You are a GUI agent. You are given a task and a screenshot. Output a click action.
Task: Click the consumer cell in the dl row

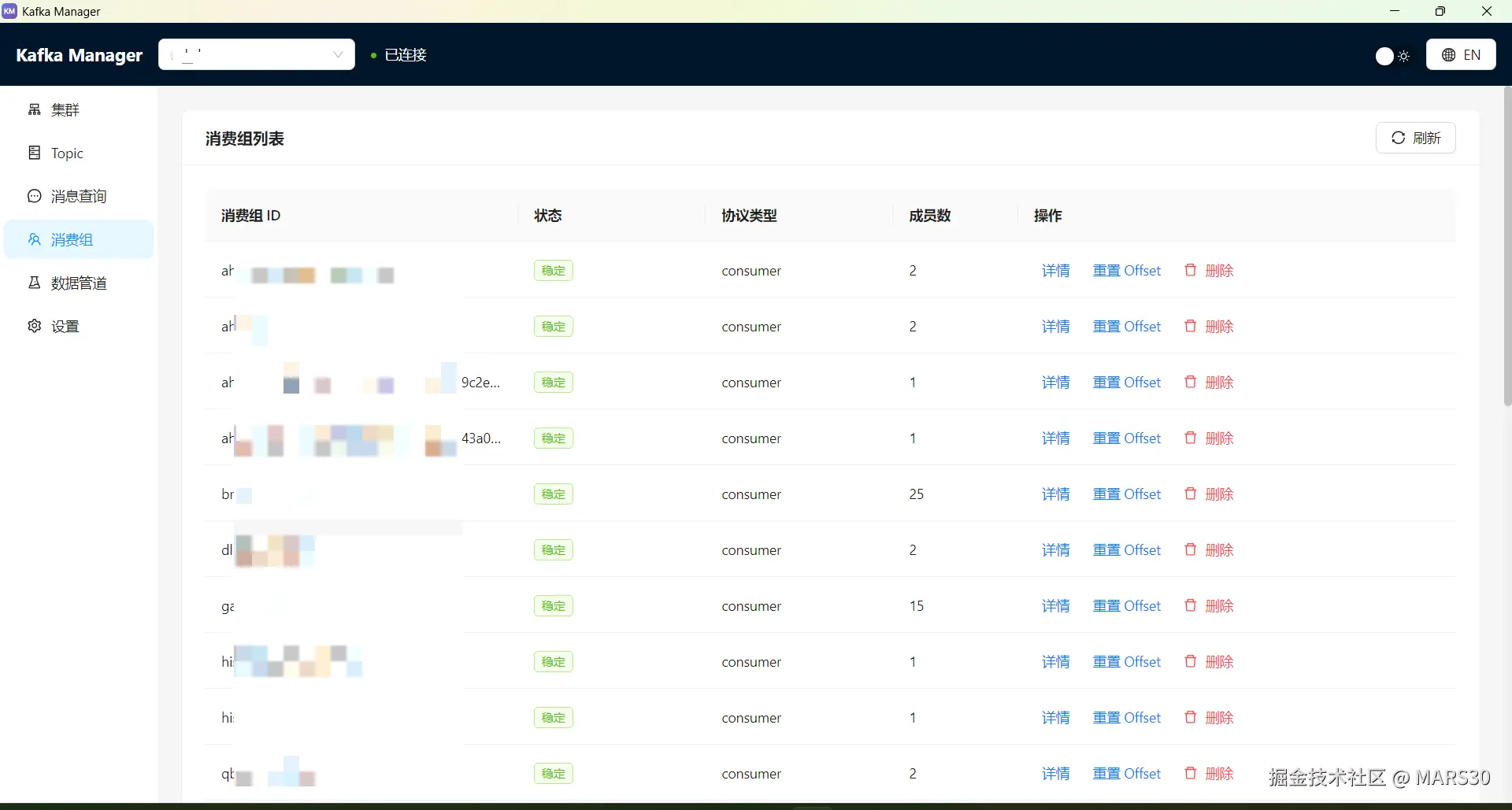pos(751,550)
